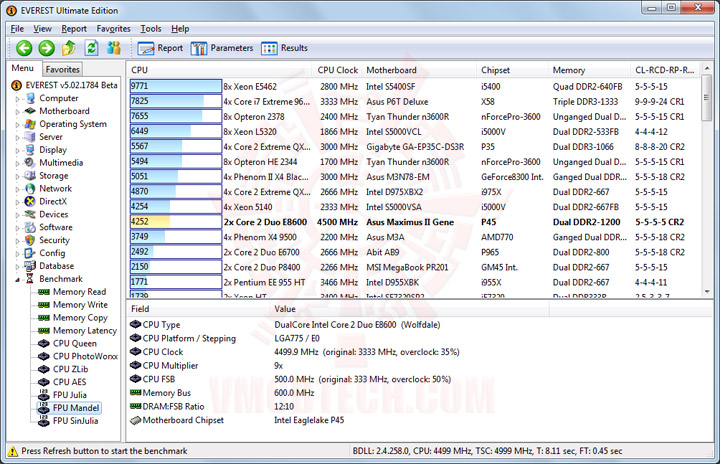
Task: Expand the Motherboard tree node
Action: pyautogui.click(x=17, y=112)
